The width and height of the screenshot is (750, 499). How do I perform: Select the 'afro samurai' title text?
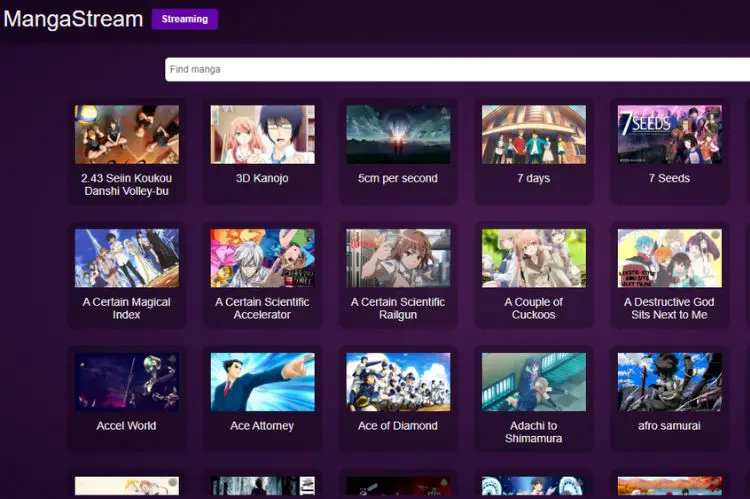pos(669,426)
